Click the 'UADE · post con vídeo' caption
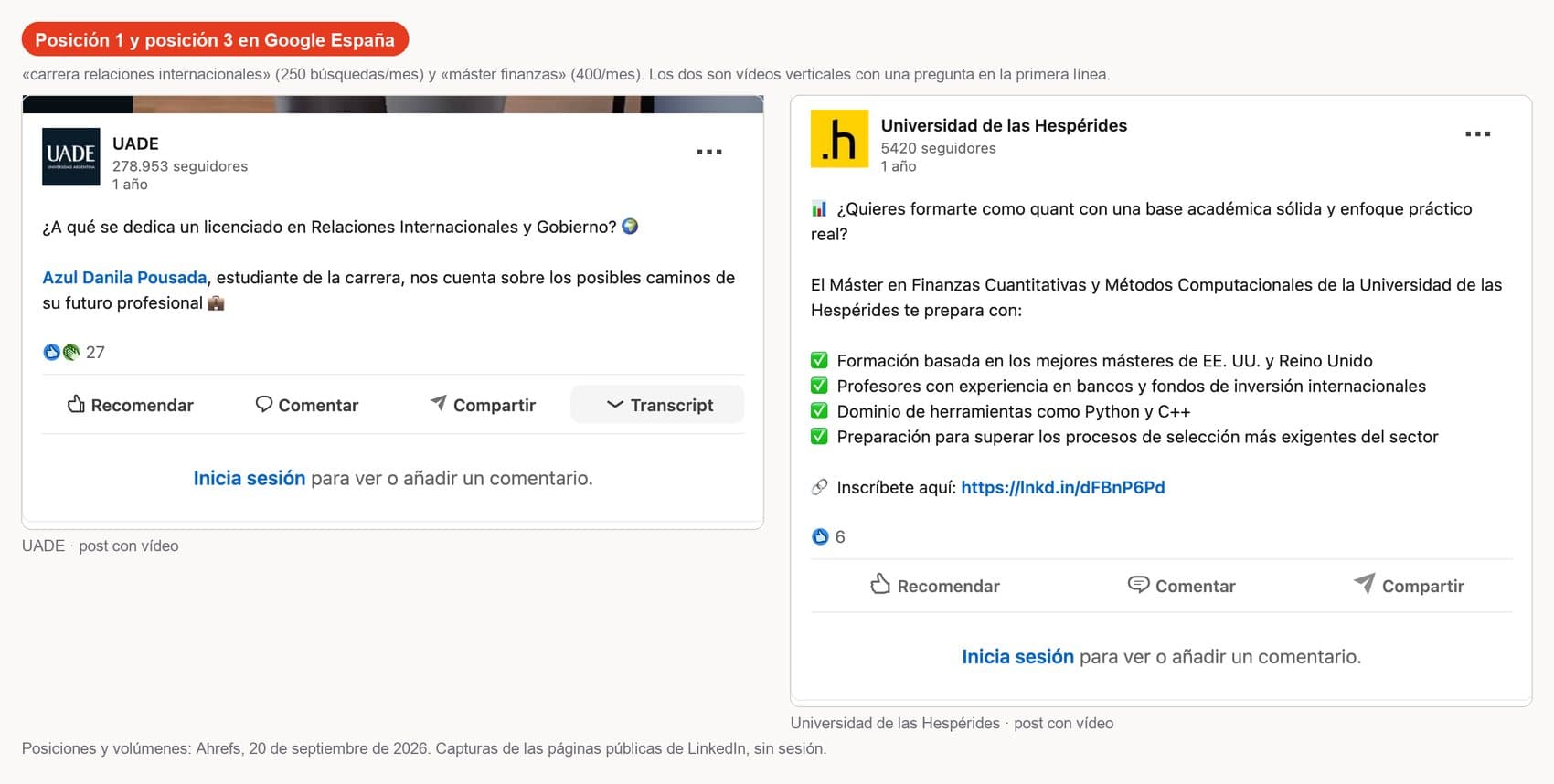This screenshot has height=784, width=1554. coord(101,546)
